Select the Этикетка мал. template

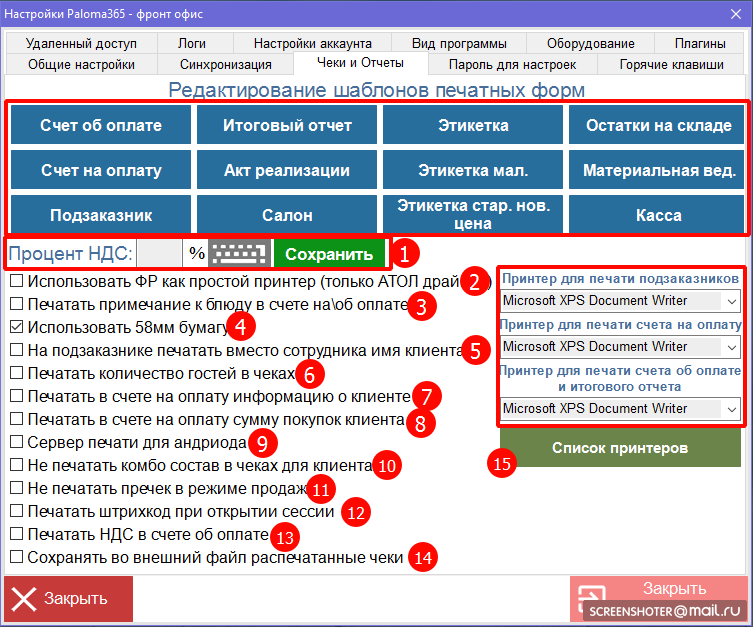(x=473, y=170)
